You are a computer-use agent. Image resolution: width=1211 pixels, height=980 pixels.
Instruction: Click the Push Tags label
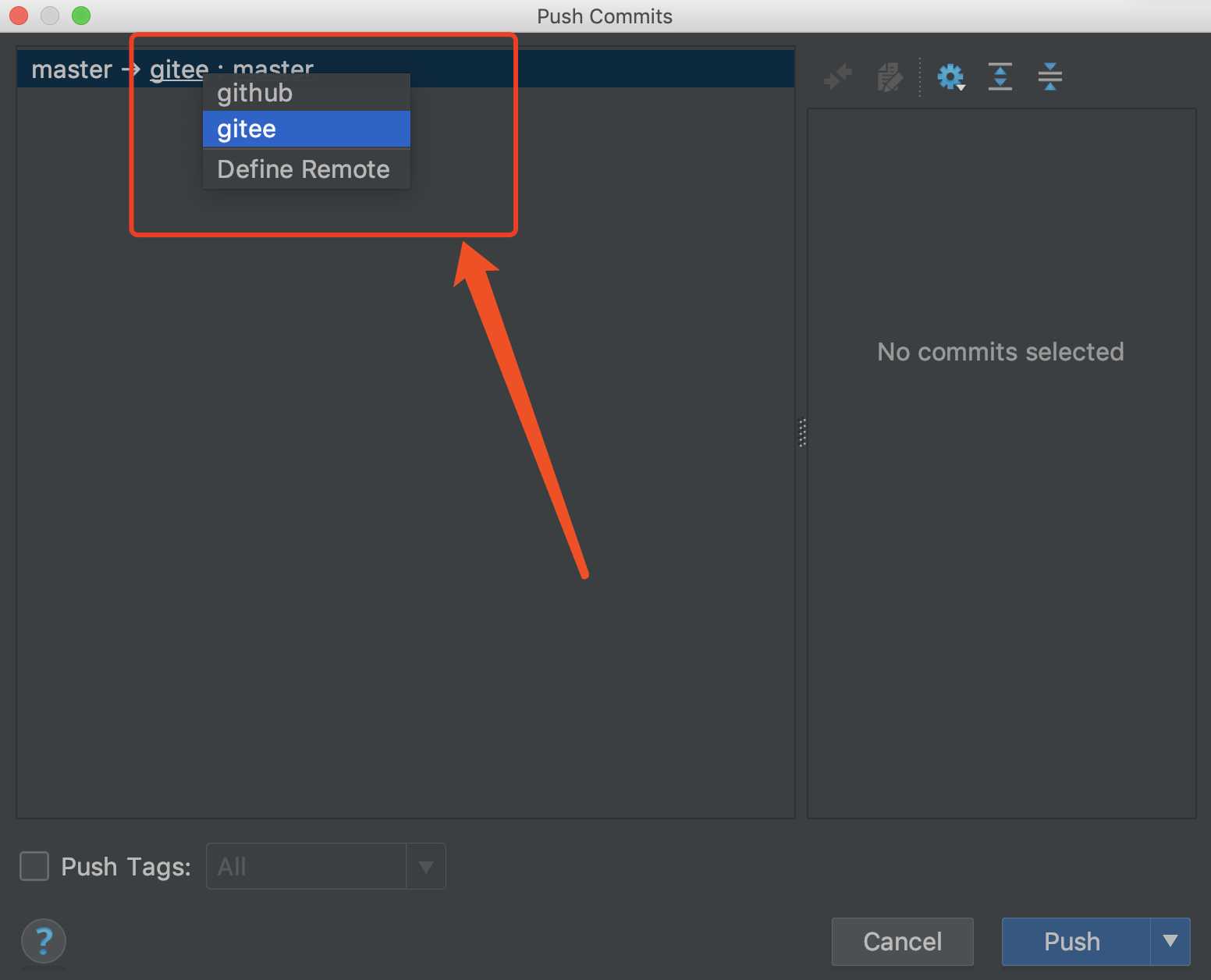pyautogui.click(x=126, y=866)
